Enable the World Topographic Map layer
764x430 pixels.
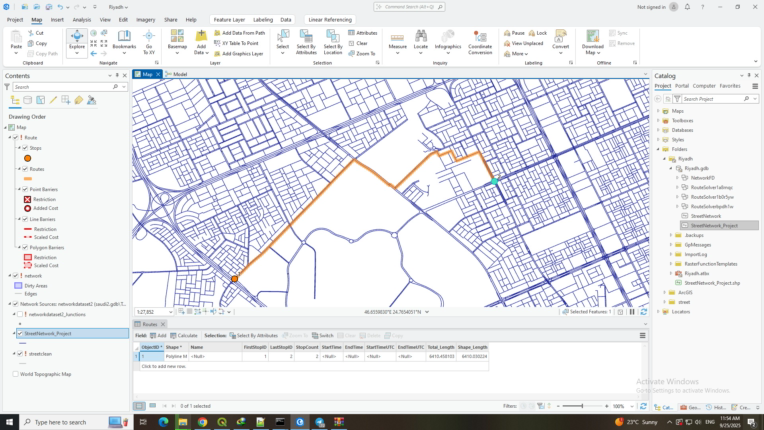[16, 374]
